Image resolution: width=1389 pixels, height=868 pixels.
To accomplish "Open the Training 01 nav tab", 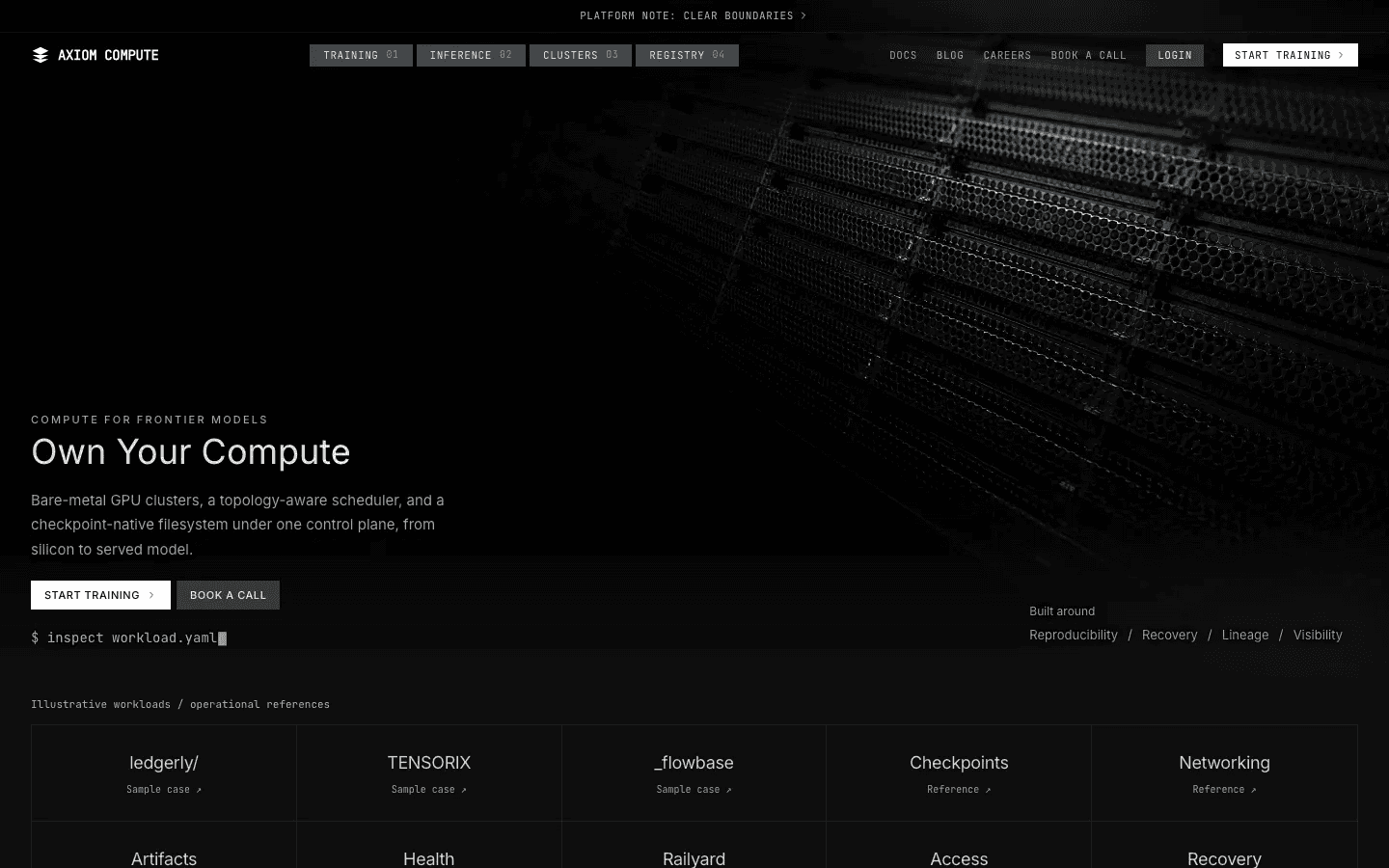I will coord(361,55).
